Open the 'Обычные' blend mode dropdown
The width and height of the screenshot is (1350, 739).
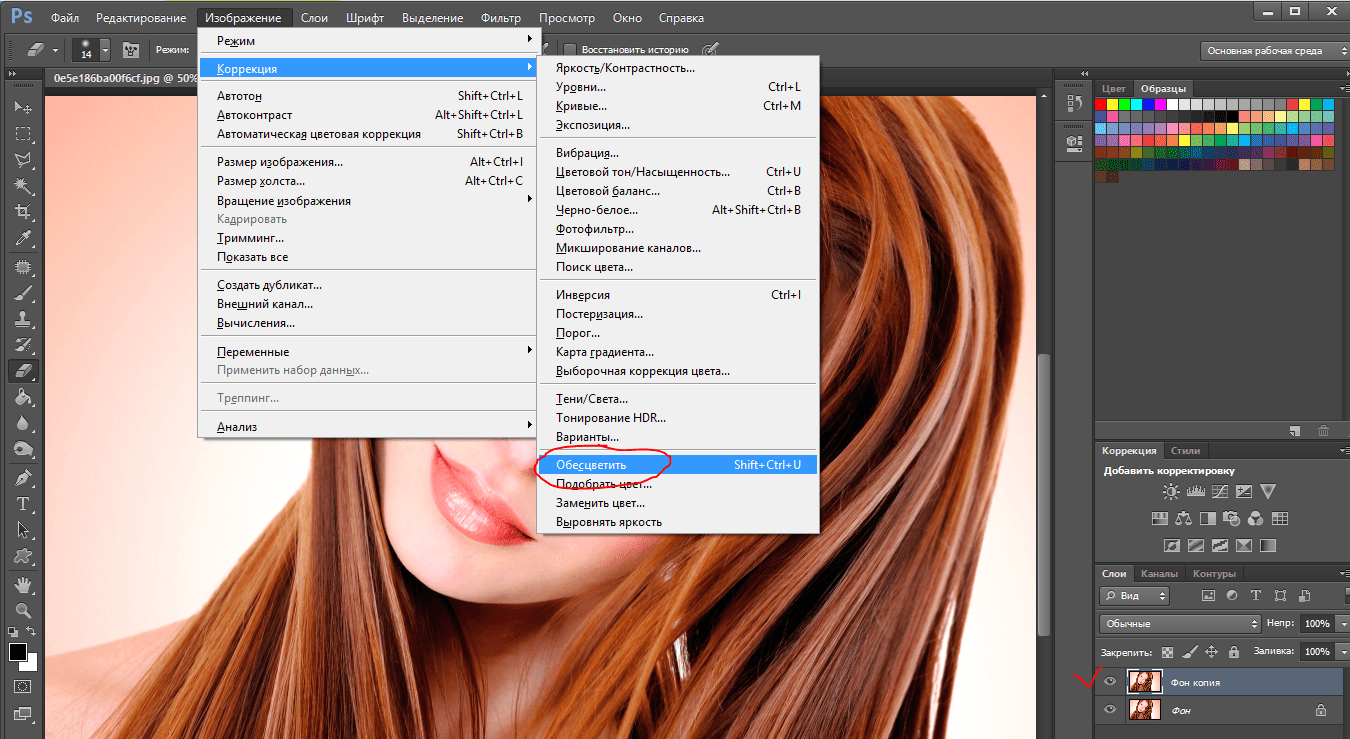pos(1180,623)
